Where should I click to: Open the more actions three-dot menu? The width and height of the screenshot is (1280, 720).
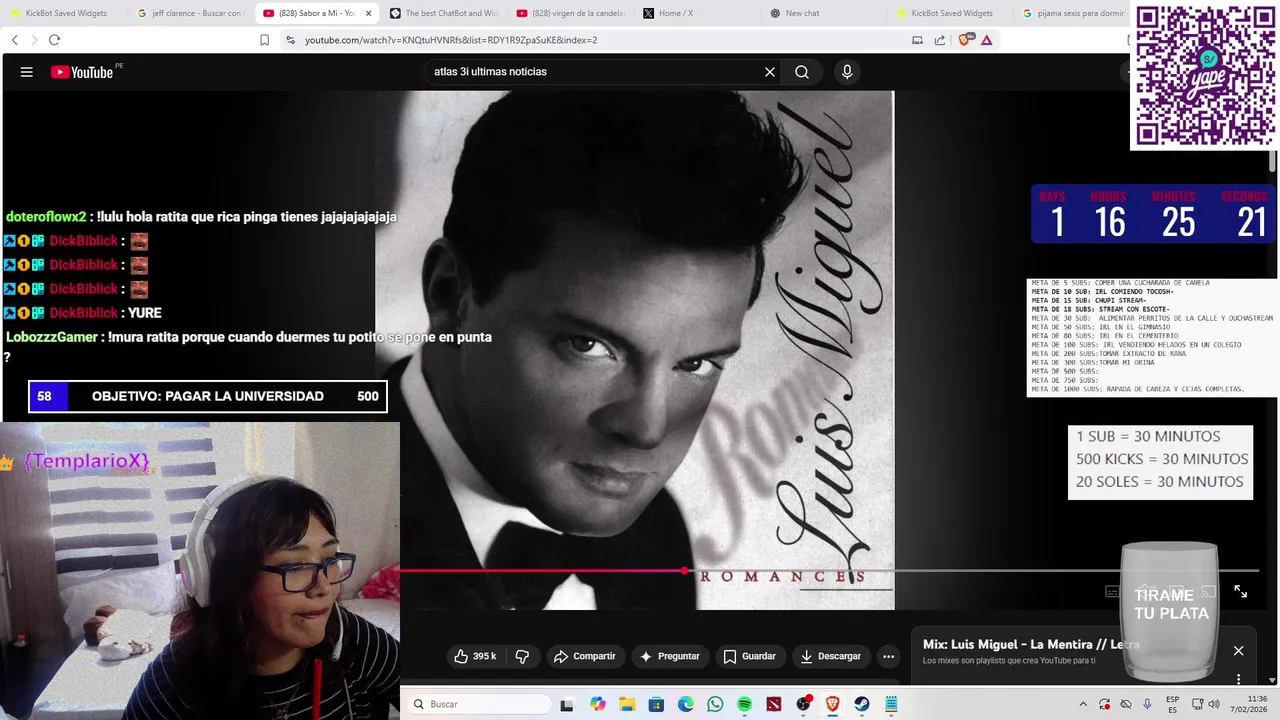tap(888, 656)
